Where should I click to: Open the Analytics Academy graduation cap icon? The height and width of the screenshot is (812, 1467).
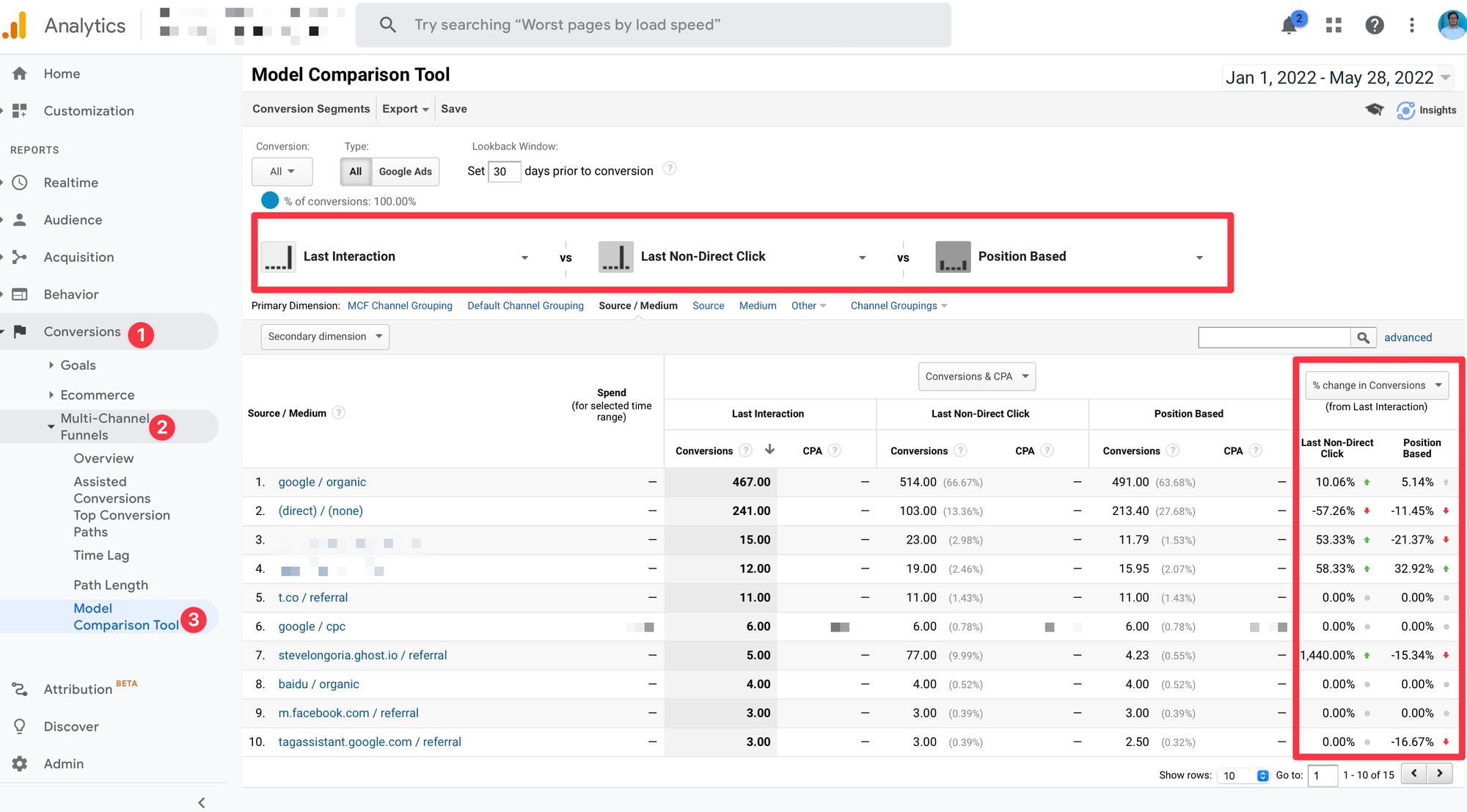[1374, 109]
